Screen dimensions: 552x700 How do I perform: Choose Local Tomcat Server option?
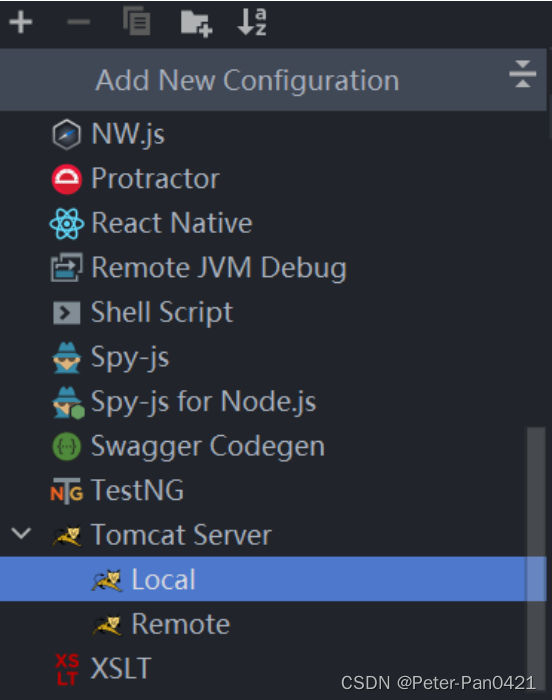pyautogui.click(x=273, y=579)
